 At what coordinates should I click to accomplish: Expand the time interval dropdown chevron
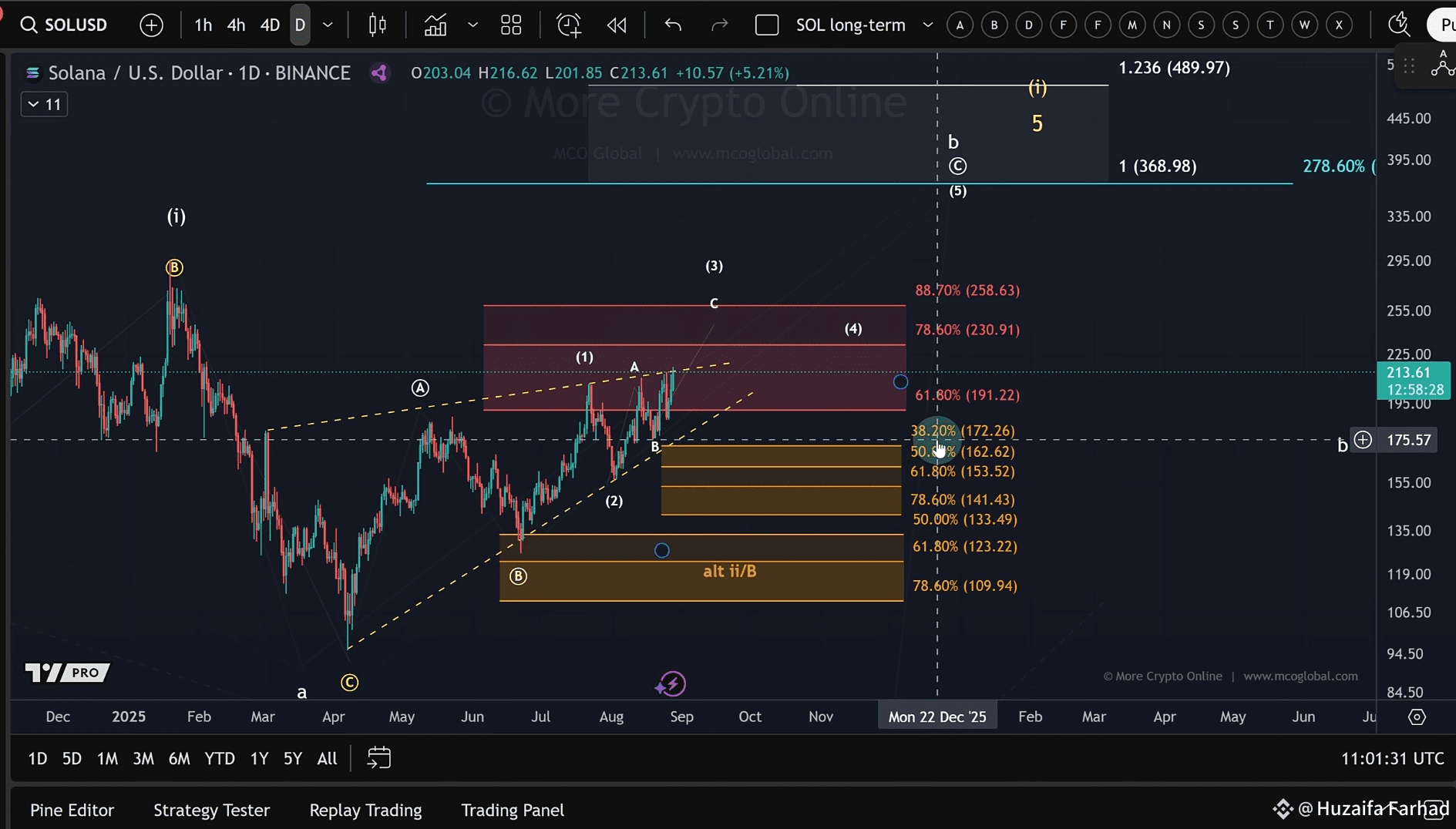click(x=328, y=25)
